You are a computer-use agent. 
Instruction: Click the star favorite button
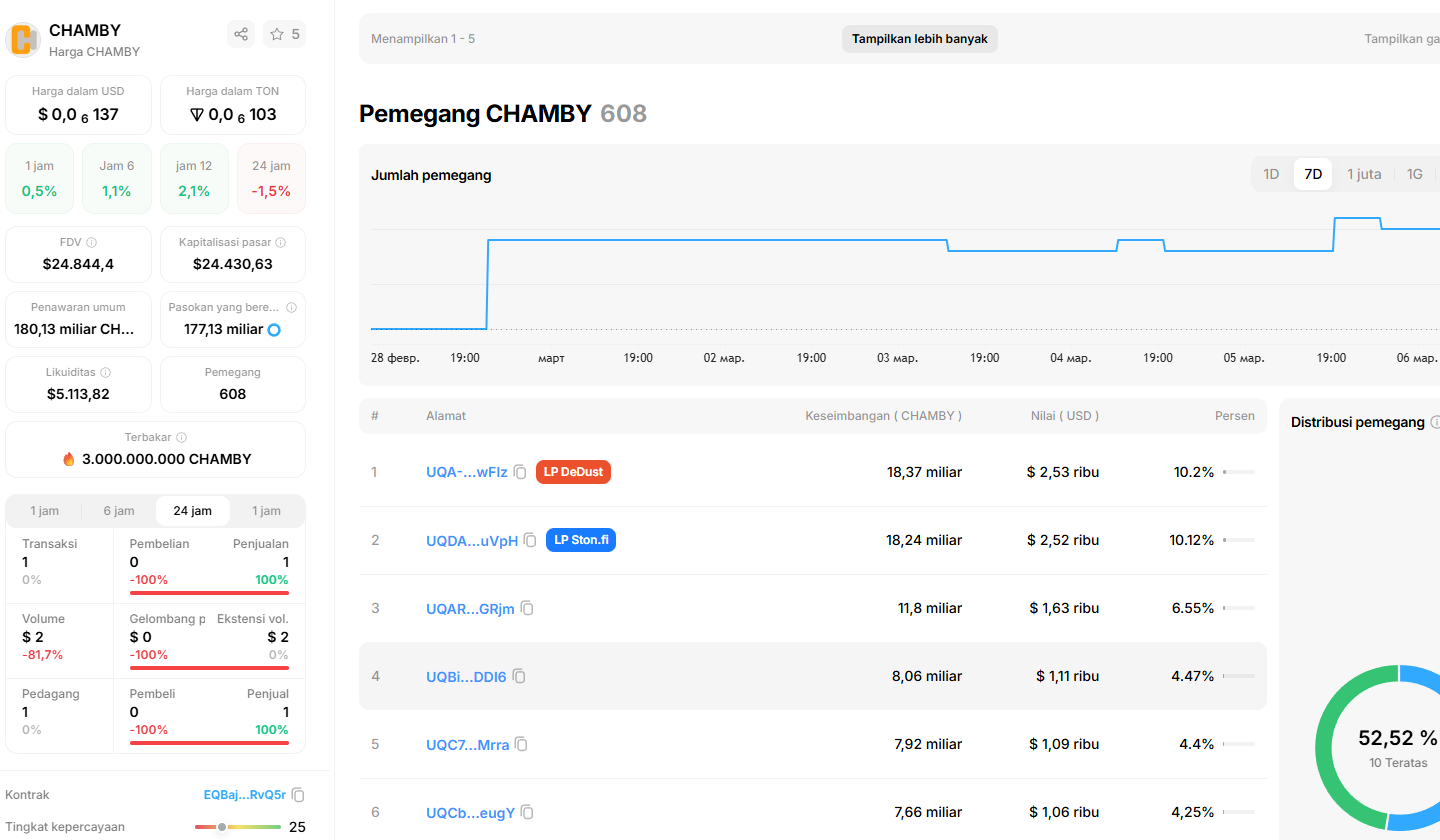coord(285,34)
